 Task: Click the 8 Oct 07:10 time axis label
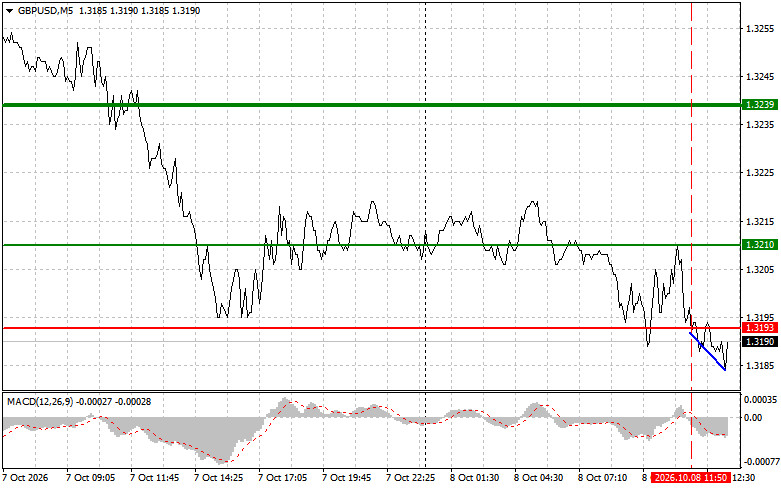(x=603, y=478)
